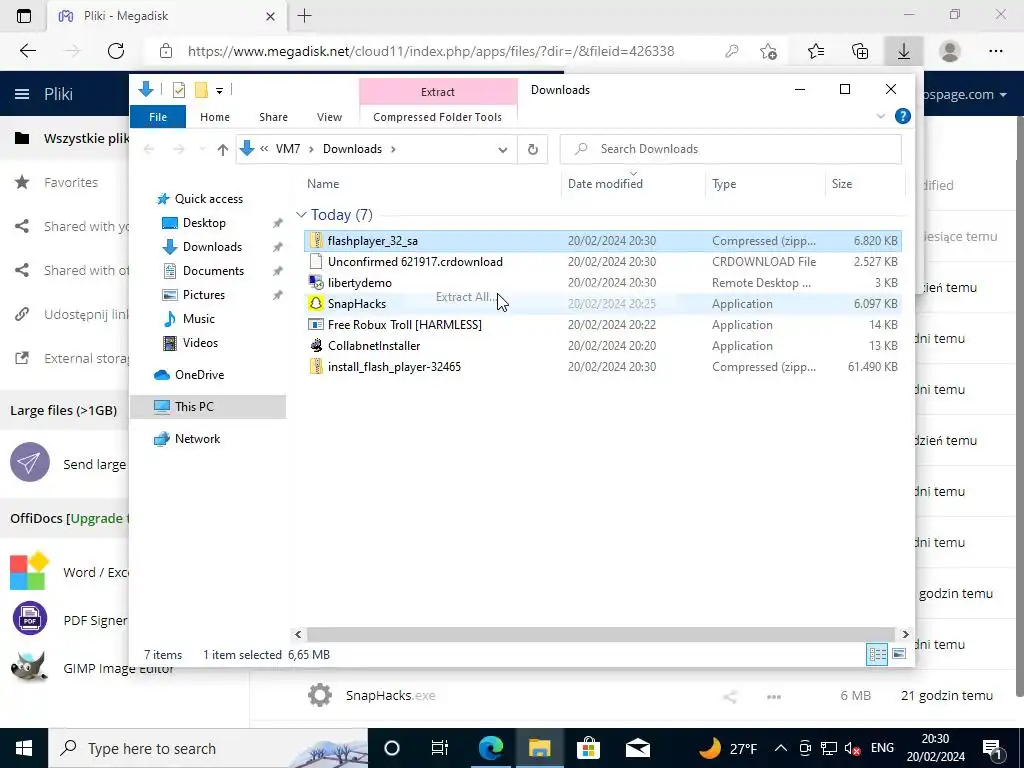The height and width of the screenshot is (768, 1024).
Task: Open Quick access in navigation pane
Action: (x=208, y=199)
